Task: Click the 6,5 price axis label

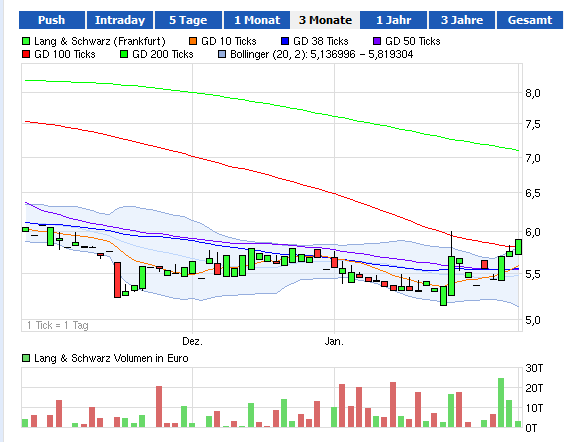Action: (x=533, y=193)
